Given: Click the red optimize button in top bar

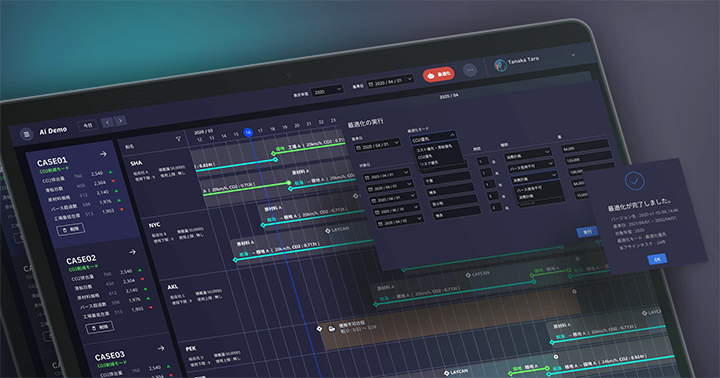Looking at the screenshot, I should click(439, 74).
